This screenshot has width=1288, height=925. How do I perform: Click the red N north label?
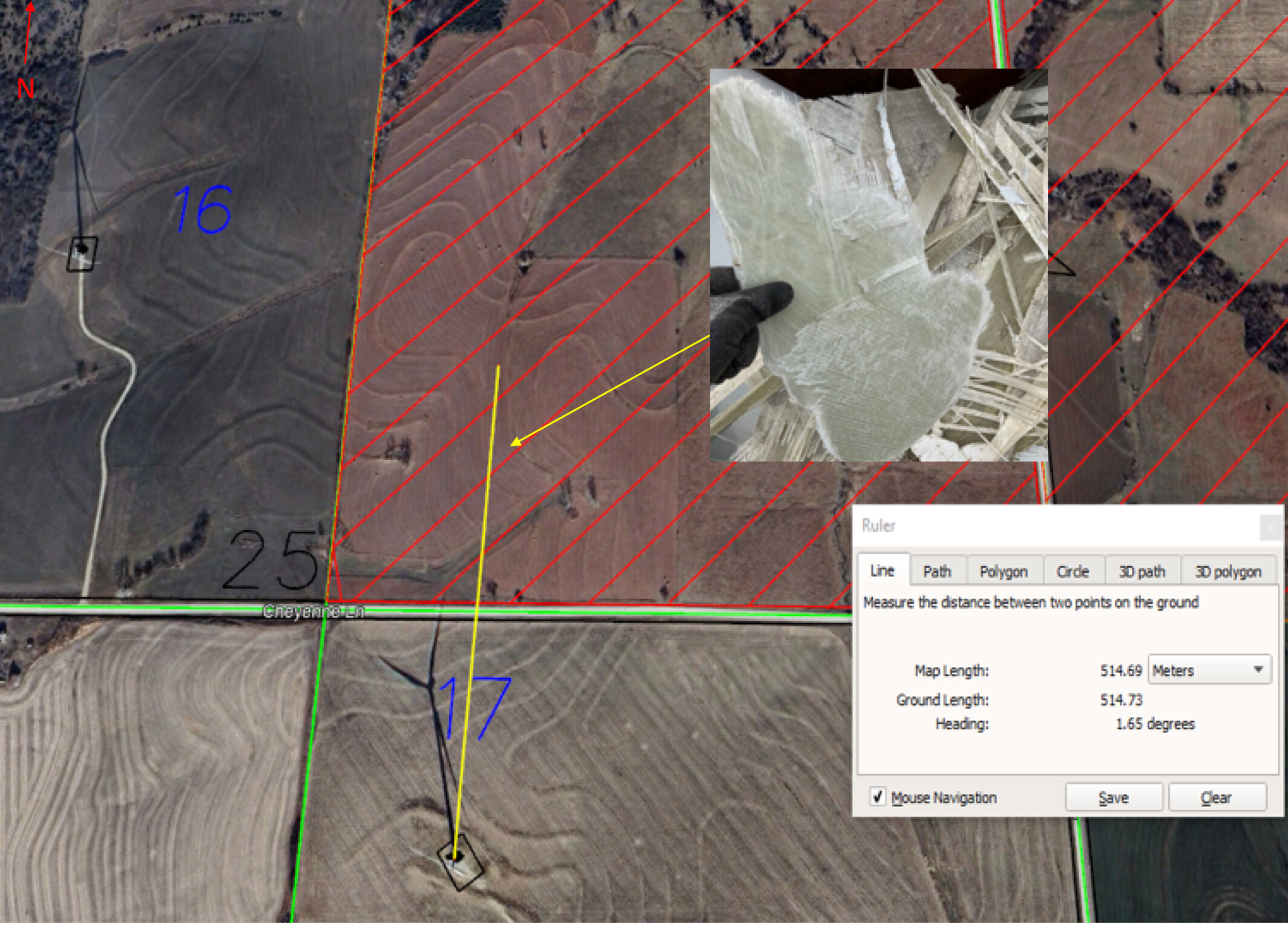(x=25, y=89)
